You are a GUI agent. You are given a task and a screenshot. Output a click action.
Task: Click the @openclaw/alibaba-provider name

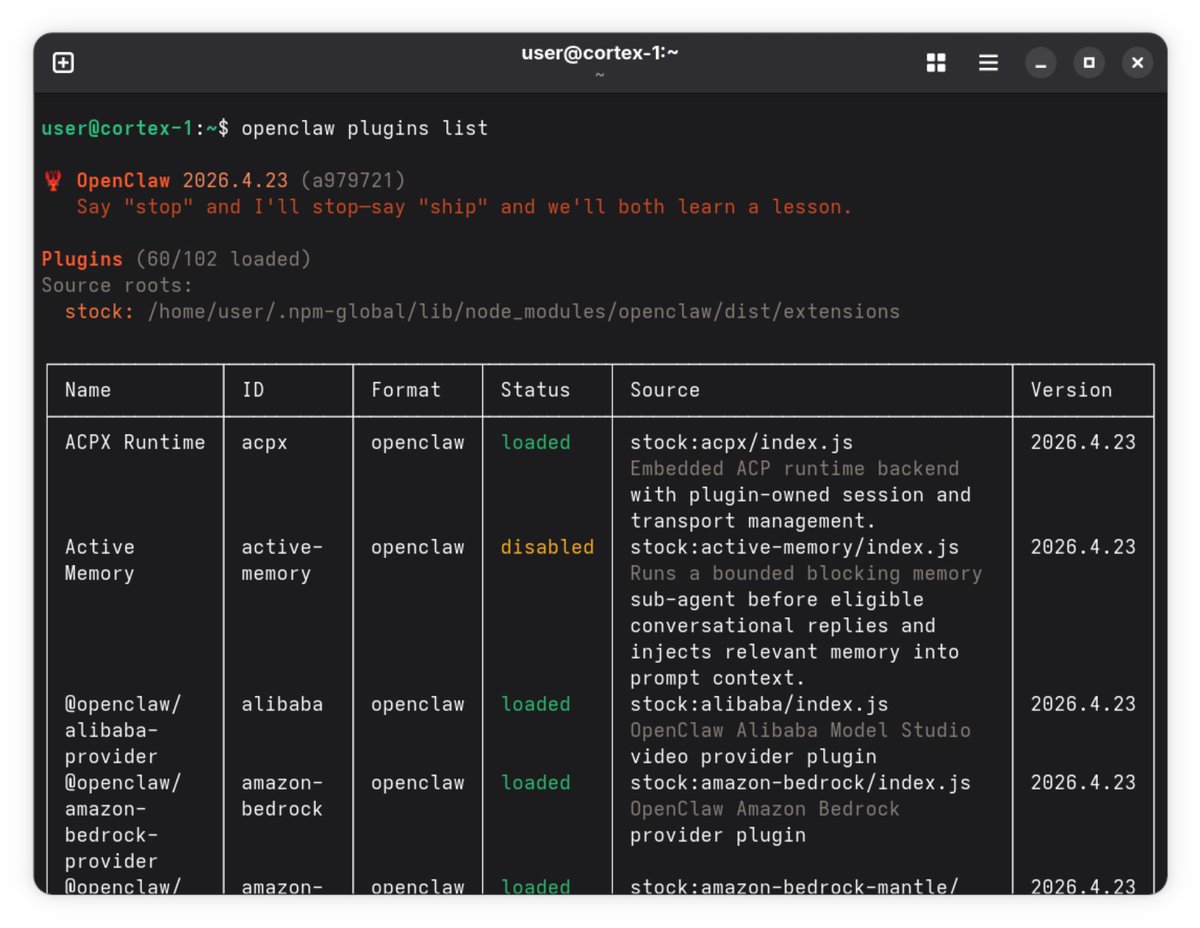pos(123,730)
